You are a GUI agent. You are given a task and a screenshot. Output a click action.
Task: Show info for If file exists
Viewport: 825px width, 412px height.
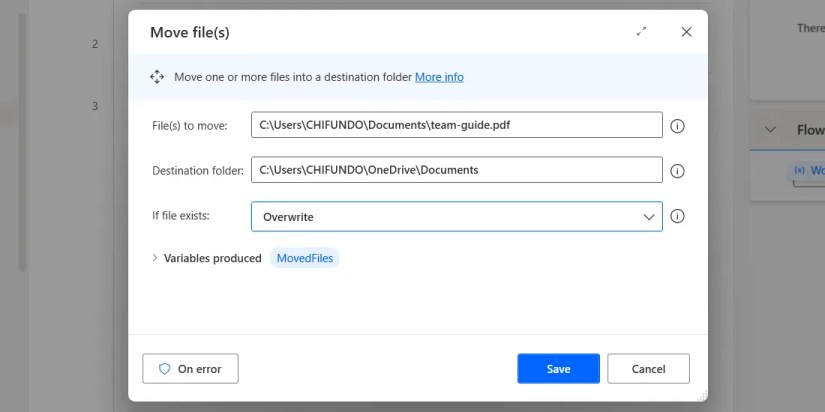pyautogui.click(x=677, y=216)
